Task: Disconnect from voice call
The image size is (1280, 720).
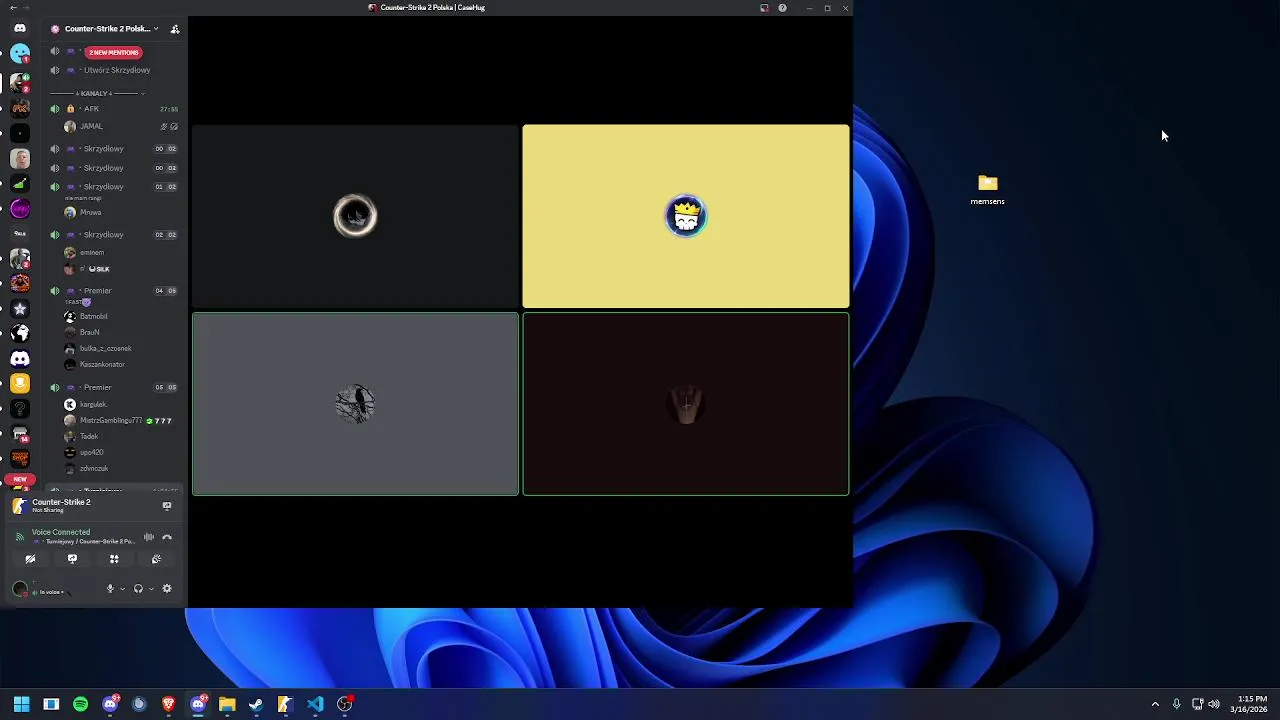Action: [x=167, y=537]
